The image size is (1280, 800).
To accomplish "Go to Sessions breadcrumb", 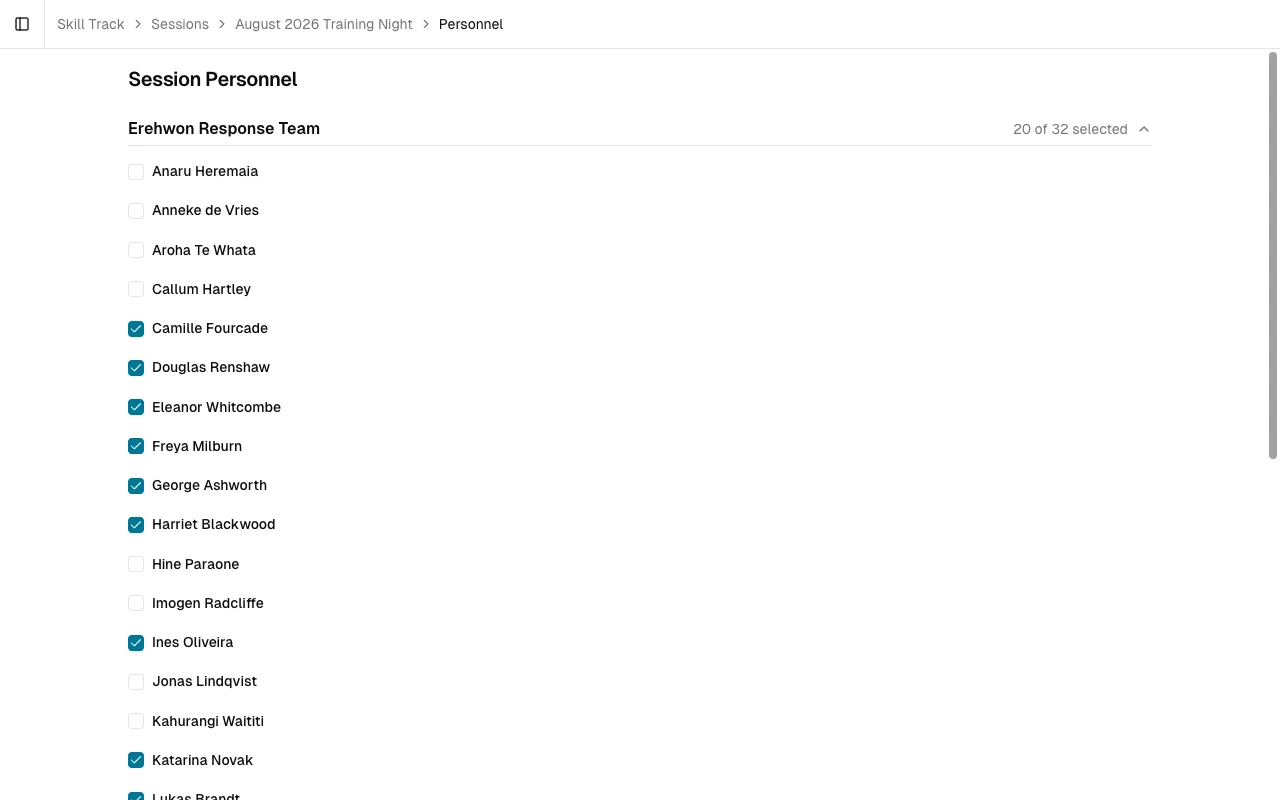I will pyautogui.click(x=180, y=24).
